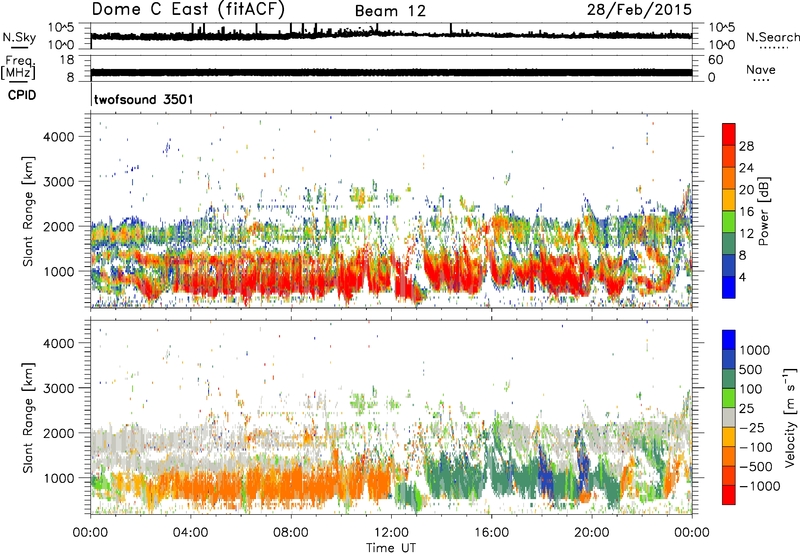Click the '28' value on Power colorbar
800x554 pixels.
pos(746,146)
